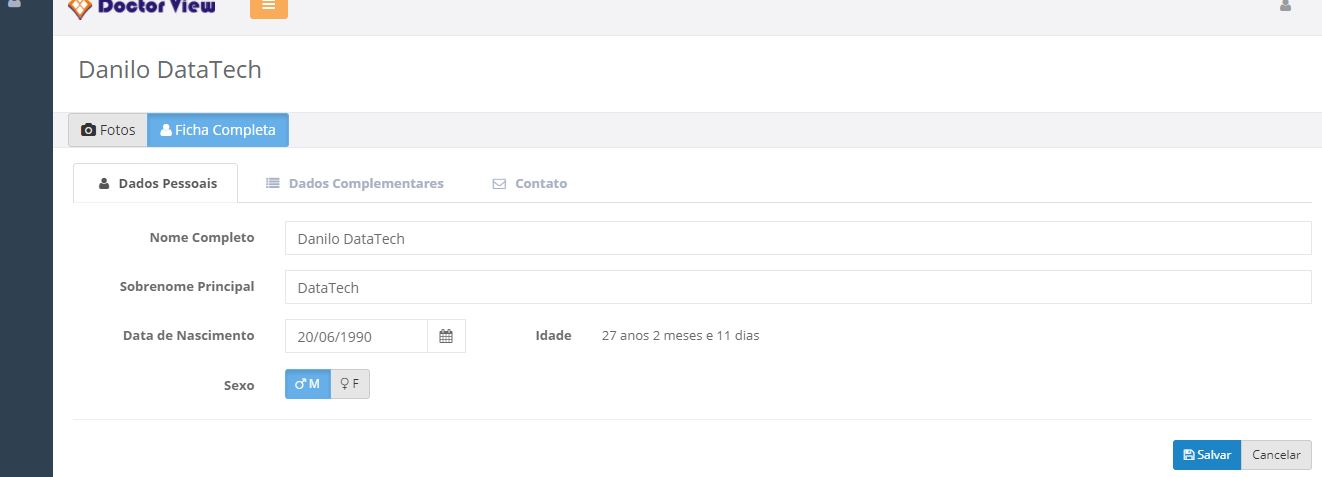This screenshot has height=477, width=1322.
Task: Open the Dados Complementares tab
Action: [355, 184]
